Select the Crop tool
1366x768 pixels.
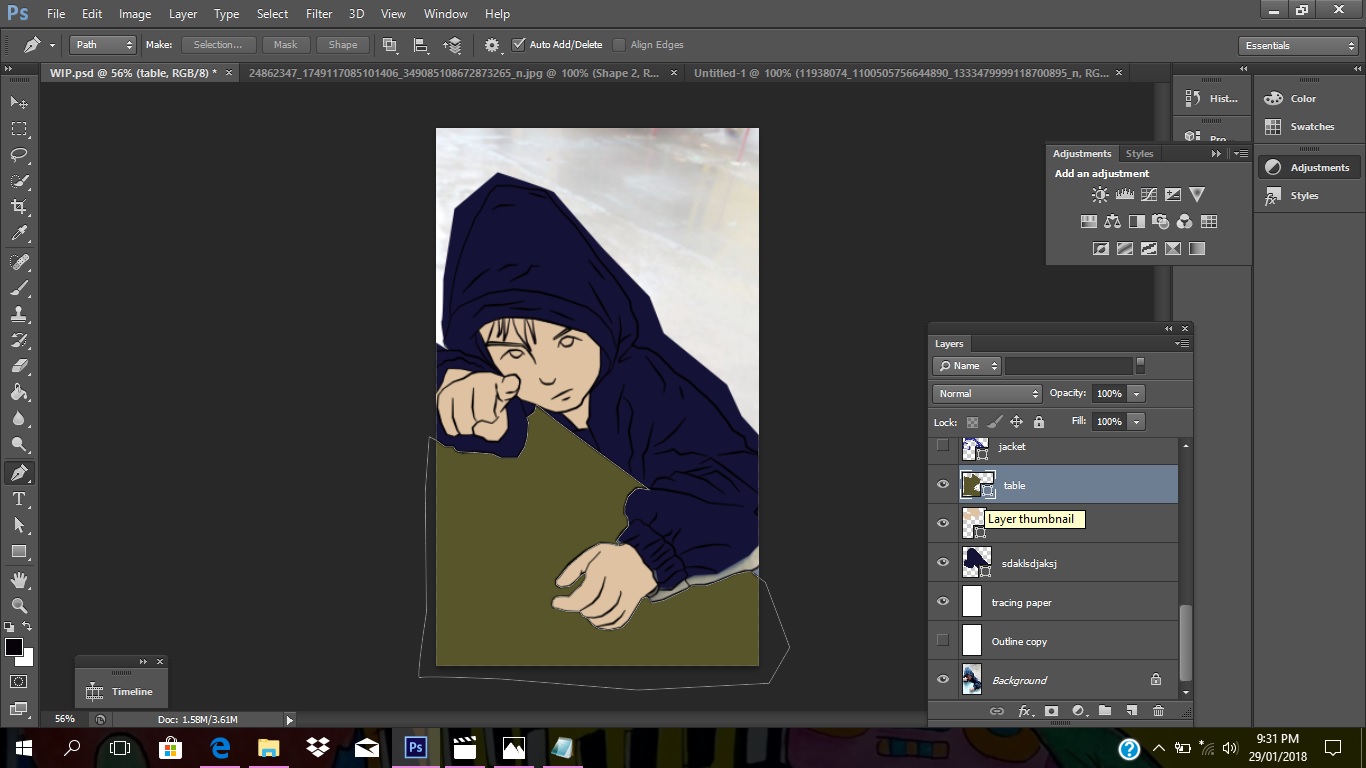click(19, 207)
